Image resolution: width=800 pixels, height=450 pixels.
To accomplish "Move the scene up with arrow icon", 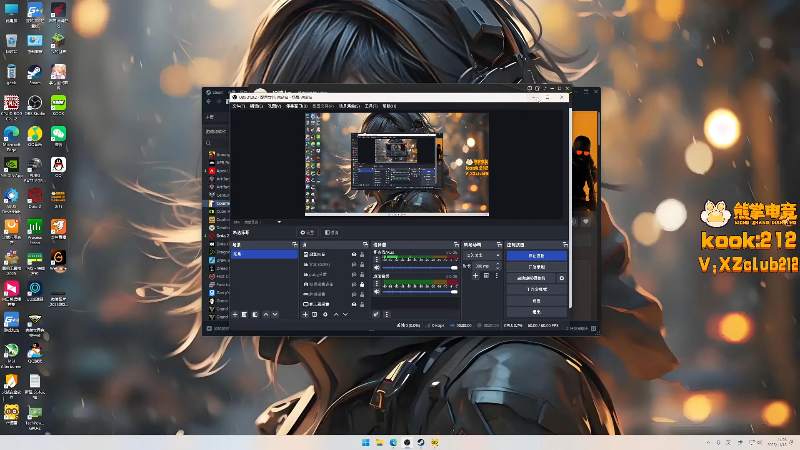I will [265, 314].
